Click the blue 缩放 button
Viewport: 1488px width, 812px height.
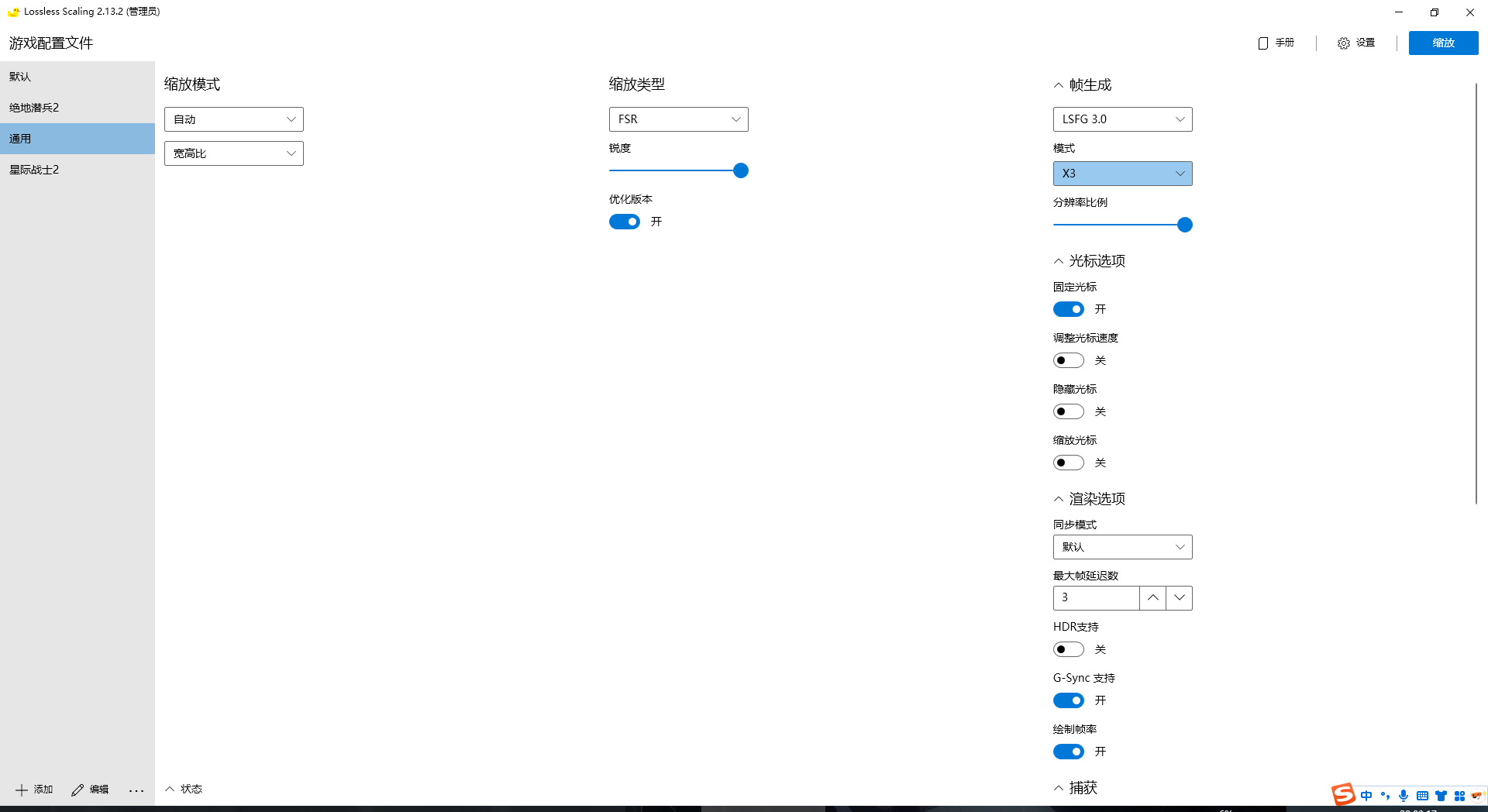1443,43
